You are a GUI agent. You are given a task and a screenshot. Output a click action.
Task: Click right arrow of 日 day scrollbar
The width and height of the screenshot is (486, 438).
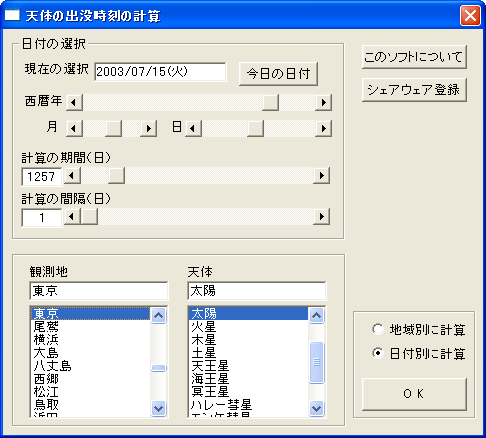coord(323,128)
